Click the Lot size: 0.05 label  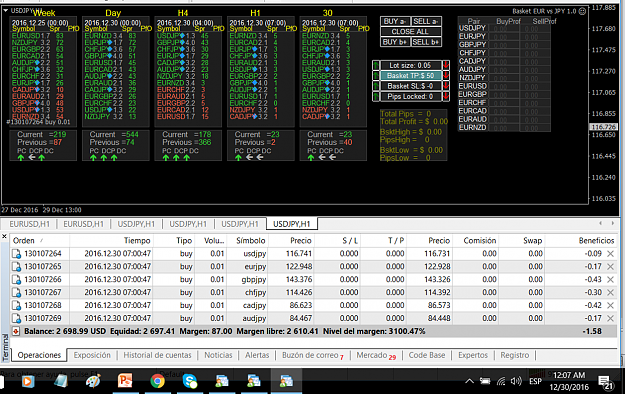(411, 65)
